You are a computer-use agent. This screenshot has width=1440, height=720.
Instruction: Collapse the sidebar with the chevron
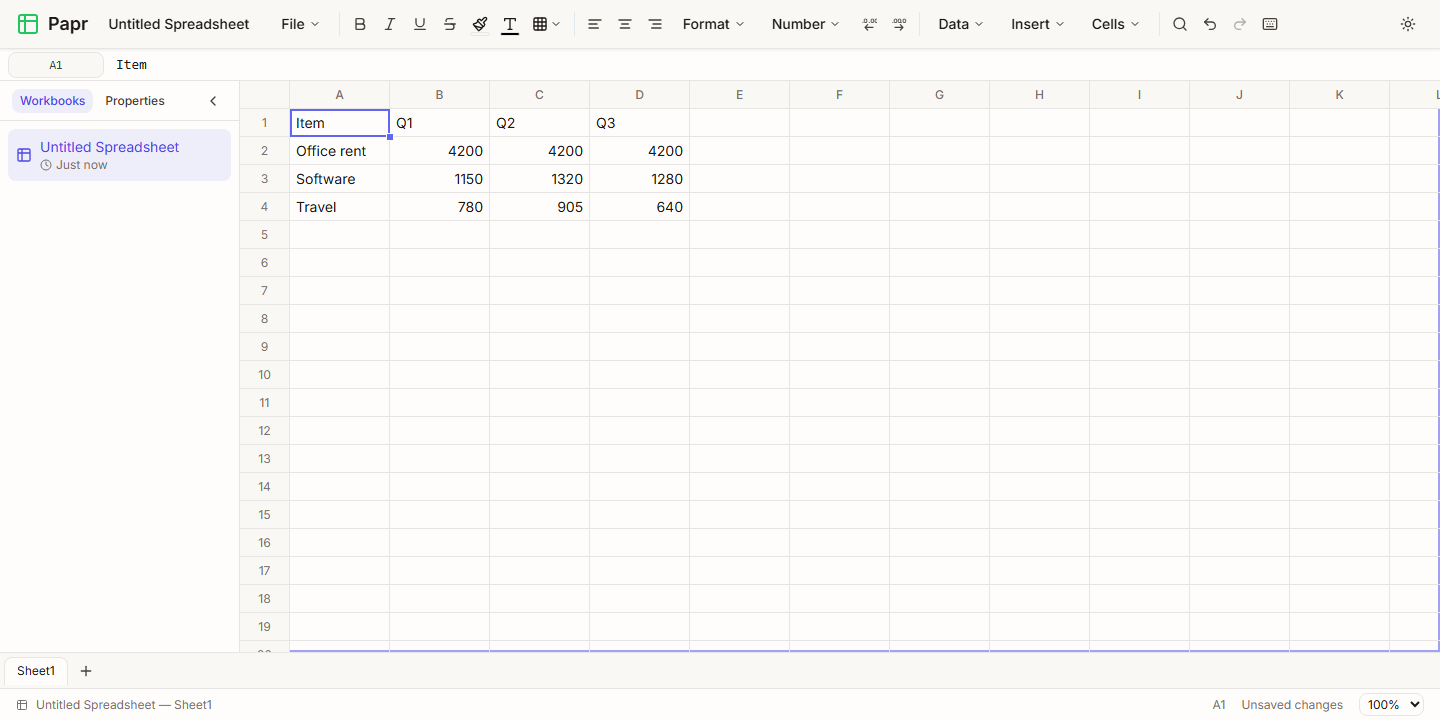coord(213,101)
